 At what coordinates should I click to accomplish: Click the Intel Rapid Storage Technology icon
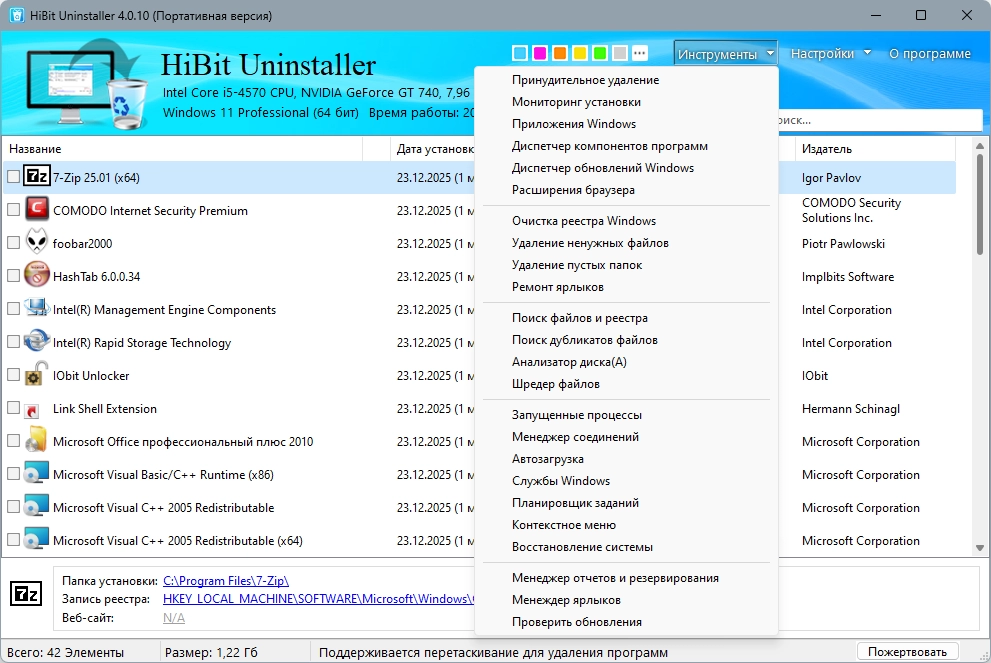pyautogui.click(x=37, y=341)
